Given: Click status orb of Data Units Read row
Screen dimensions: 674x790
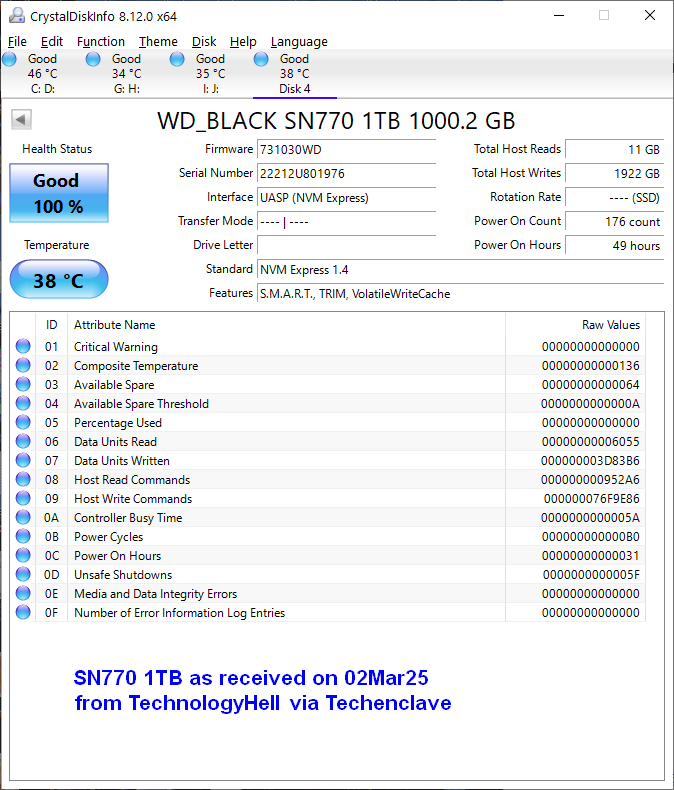Looking at the screenshot, I should 23,441.
